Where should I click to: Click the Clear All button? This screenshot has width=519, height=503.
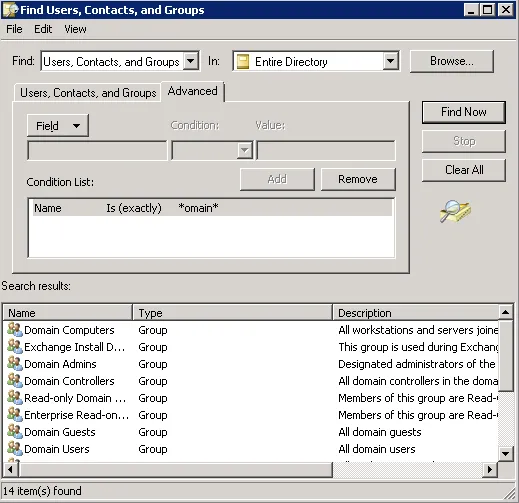(x=464, y=170)
